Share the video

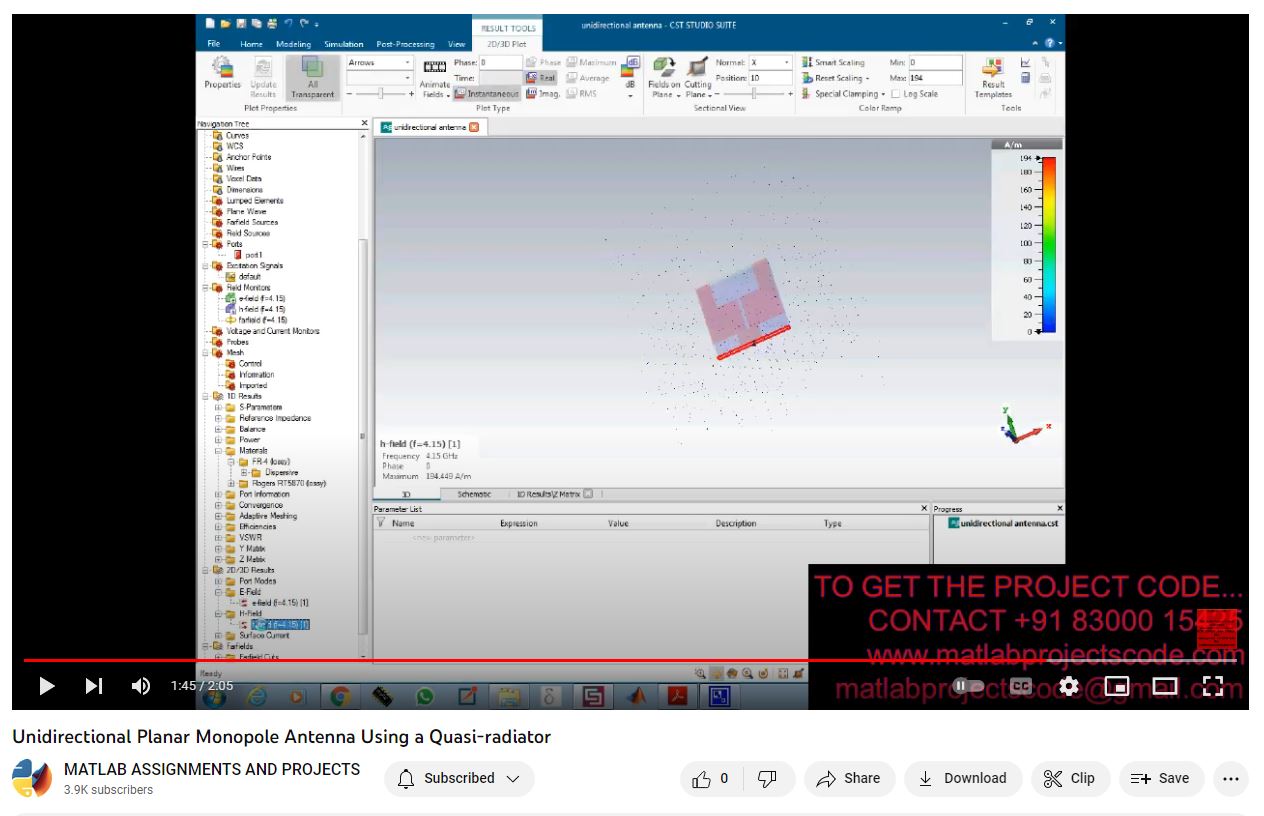(x=849, y=778)
